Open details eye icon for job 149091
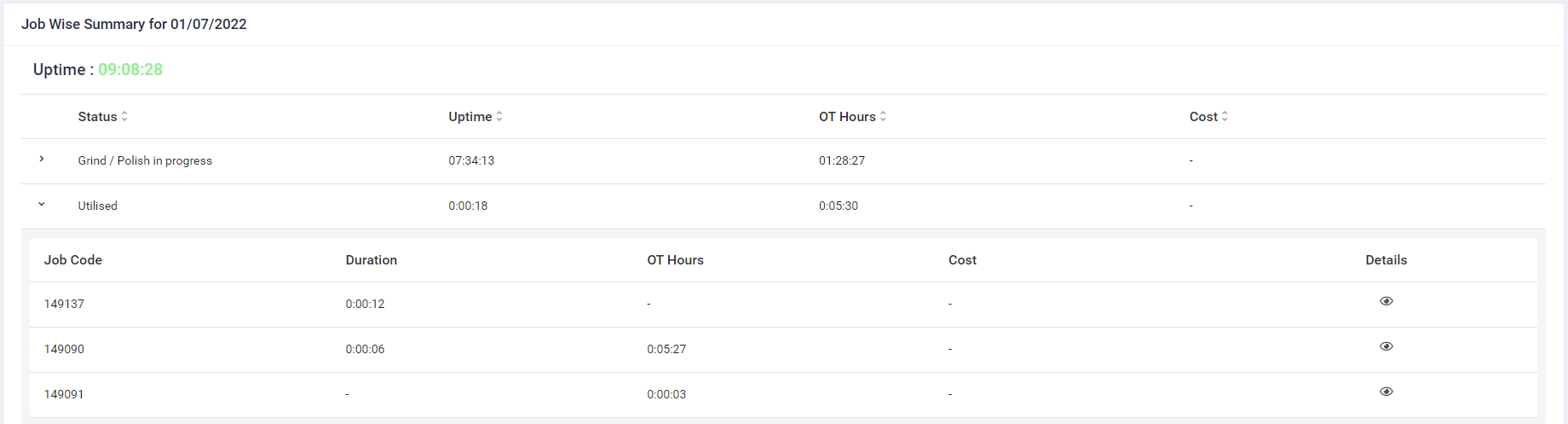1568x424 pixels. tap(1386, 392)
